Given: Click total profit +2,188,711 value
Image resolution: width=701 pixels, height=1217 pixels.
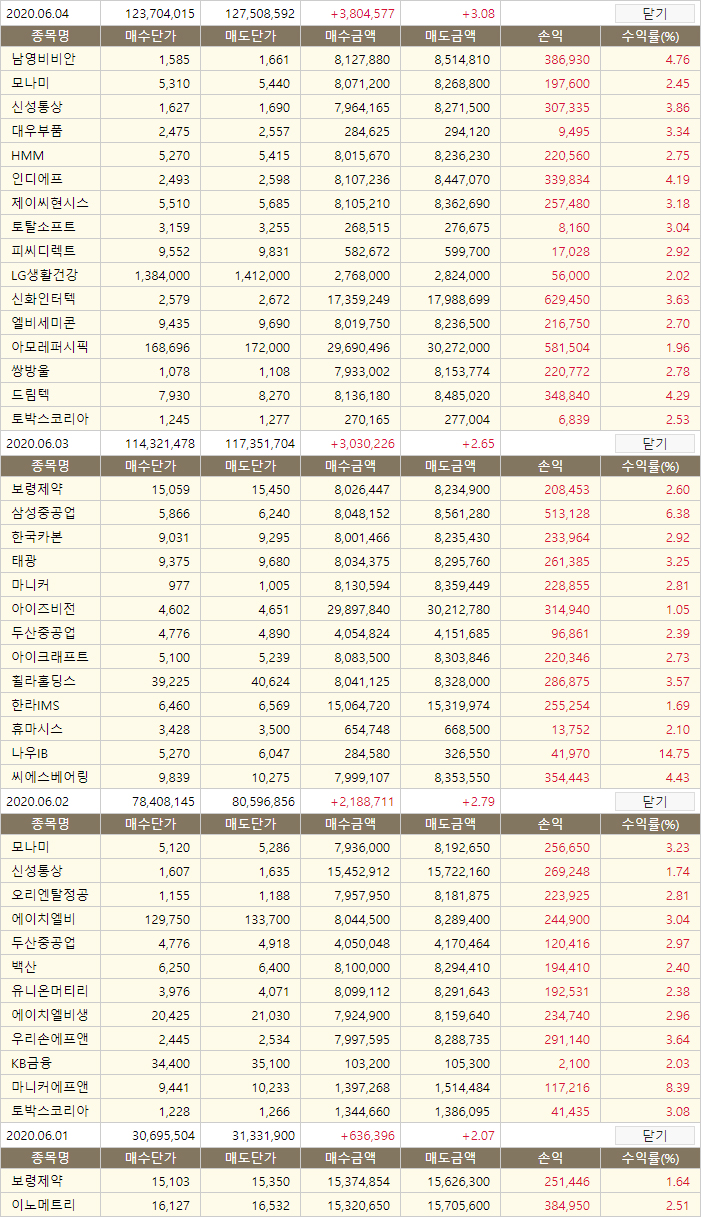Looking at the screenshot, I should (362, 802).
